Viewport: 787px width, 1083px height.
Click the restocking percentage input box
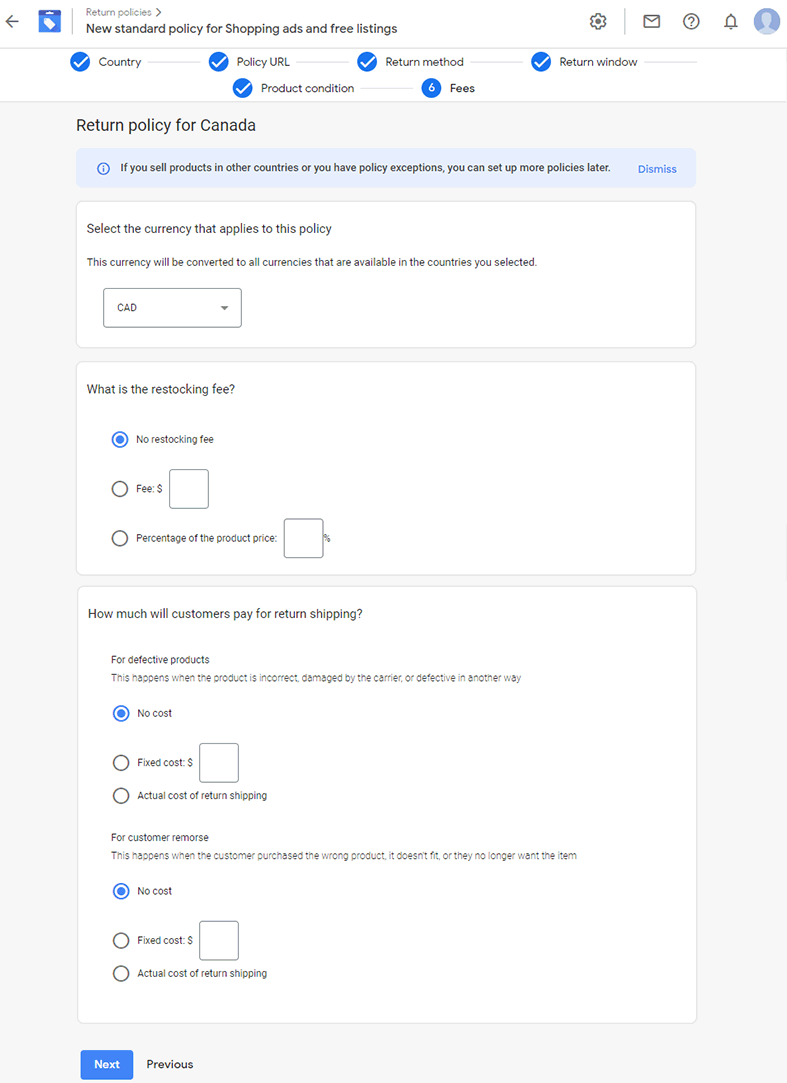pyautogui.click(x=303, y=538)
